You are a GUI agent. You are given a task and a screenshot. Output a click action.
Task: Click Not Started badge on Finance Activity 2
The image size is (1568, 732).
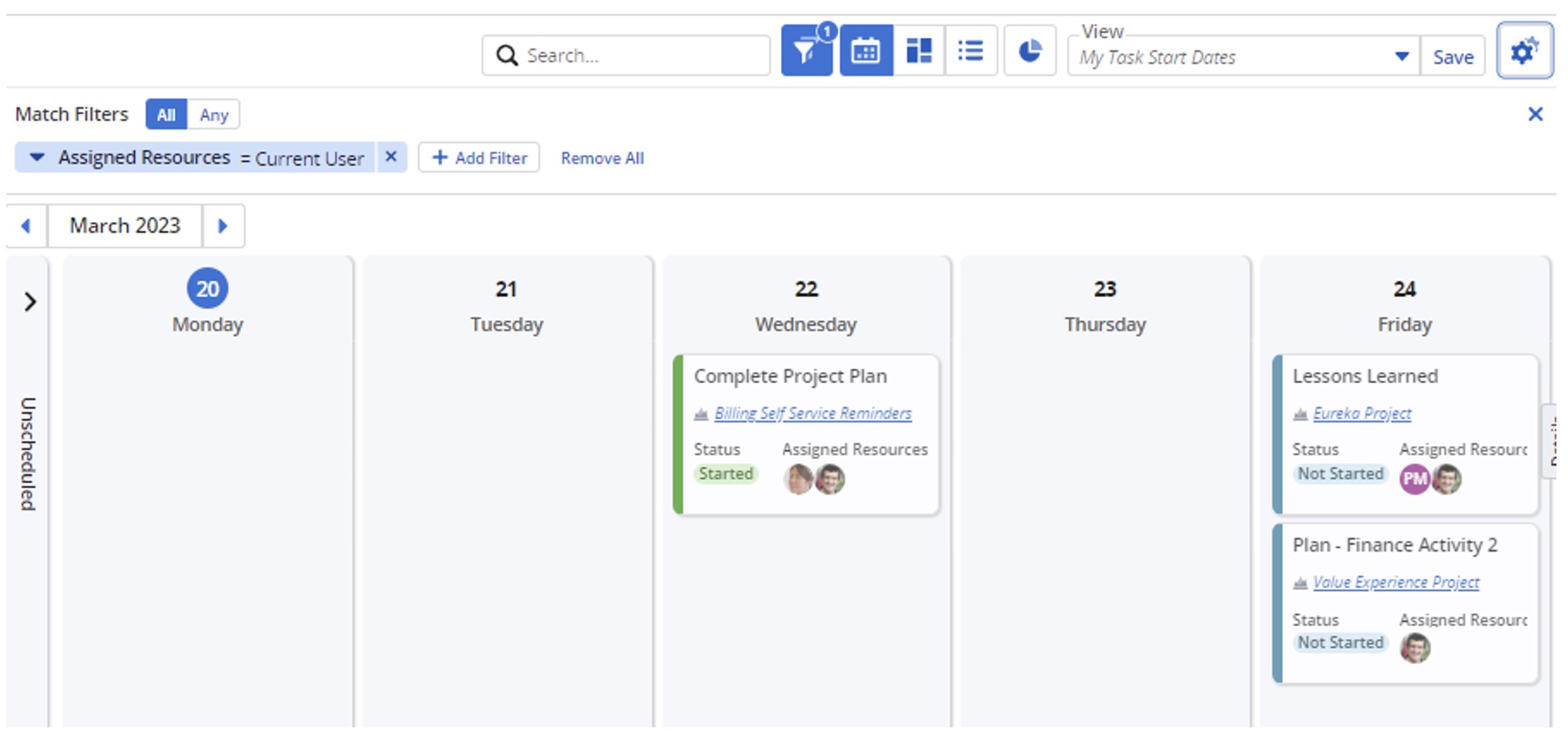(x=1340, y=642)
